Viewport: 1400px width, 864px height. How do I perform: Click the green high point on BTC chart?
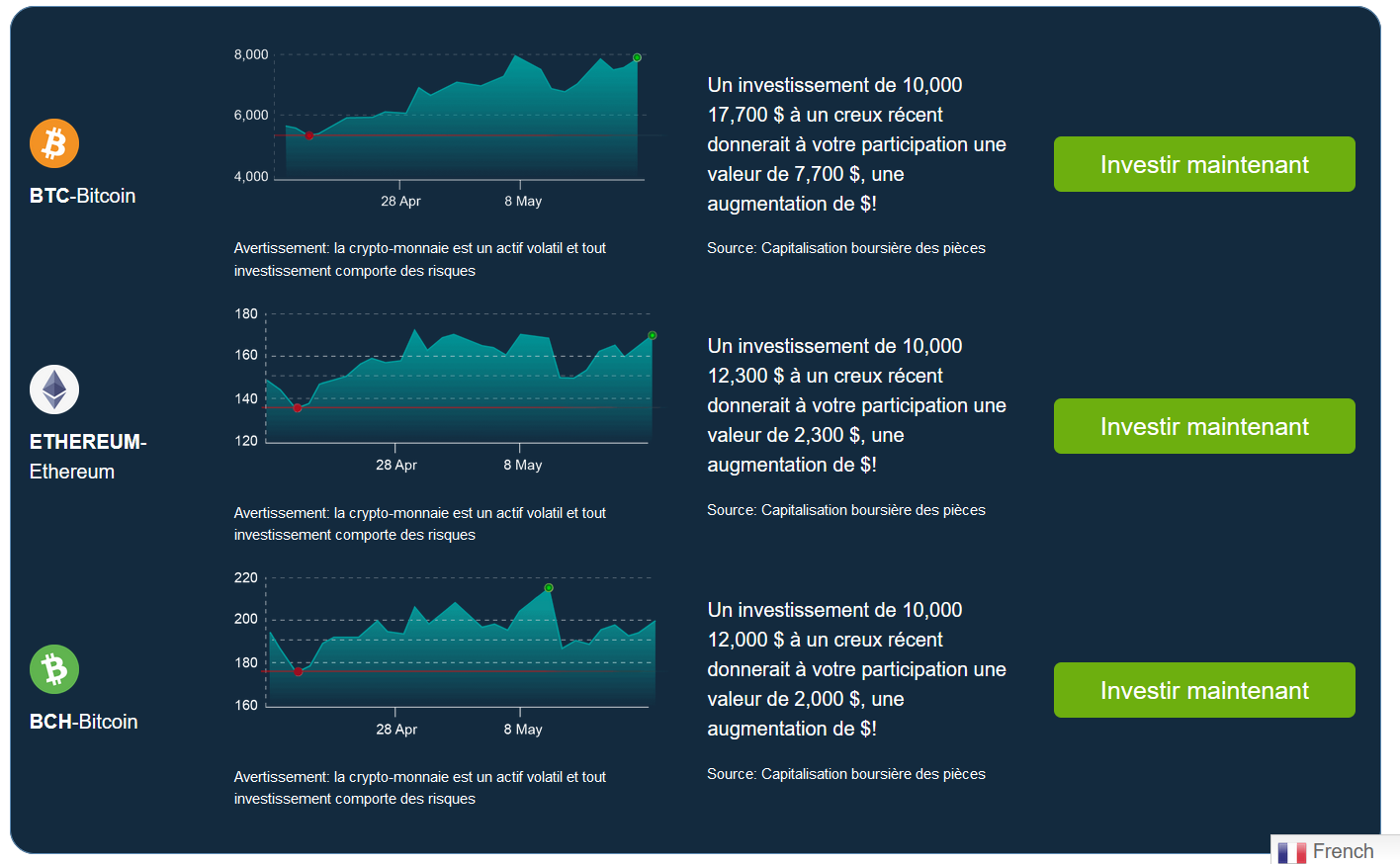click(637, 57)
